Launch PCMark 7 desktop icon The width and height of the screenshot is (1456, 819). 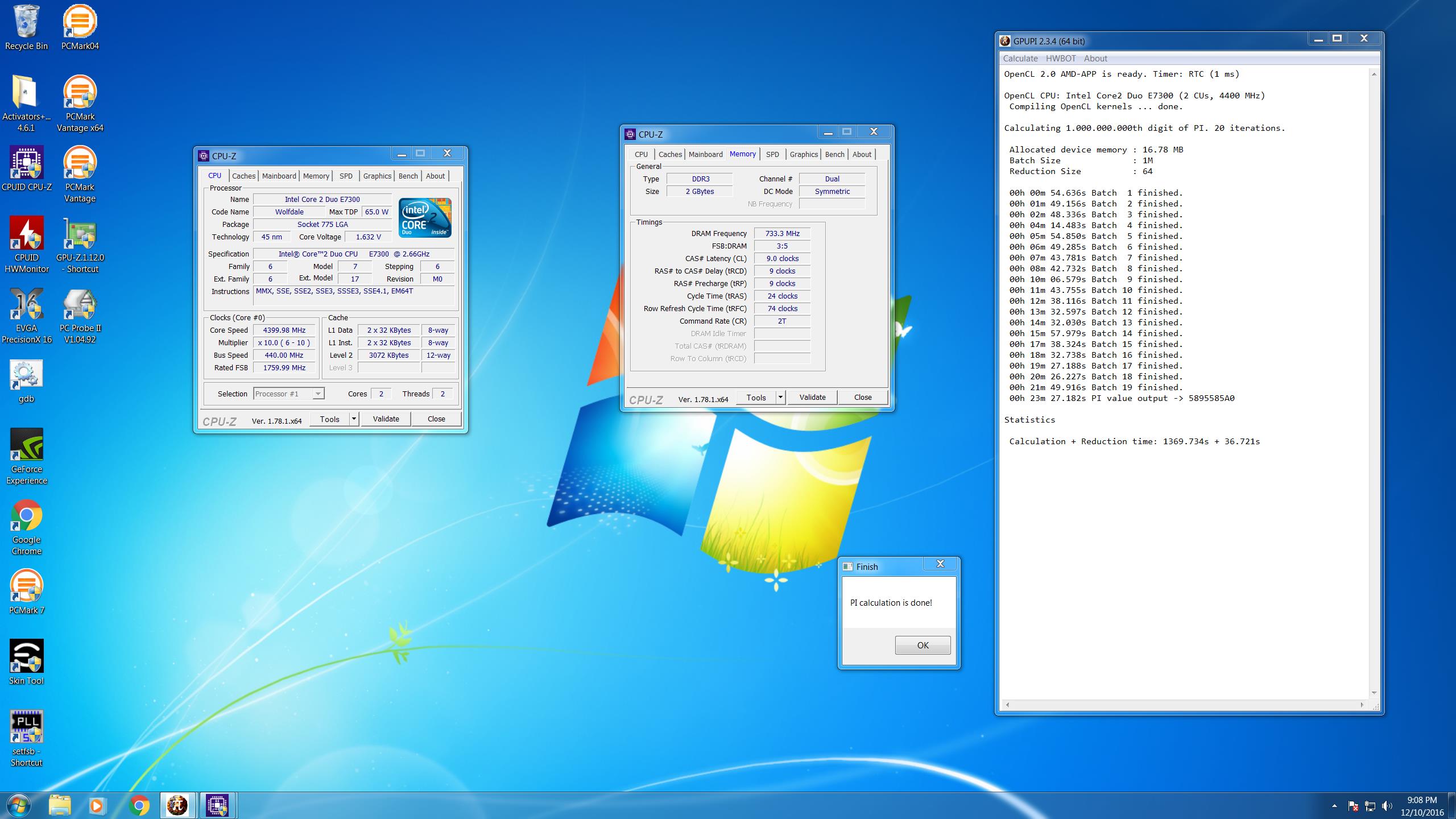(26, 592)
